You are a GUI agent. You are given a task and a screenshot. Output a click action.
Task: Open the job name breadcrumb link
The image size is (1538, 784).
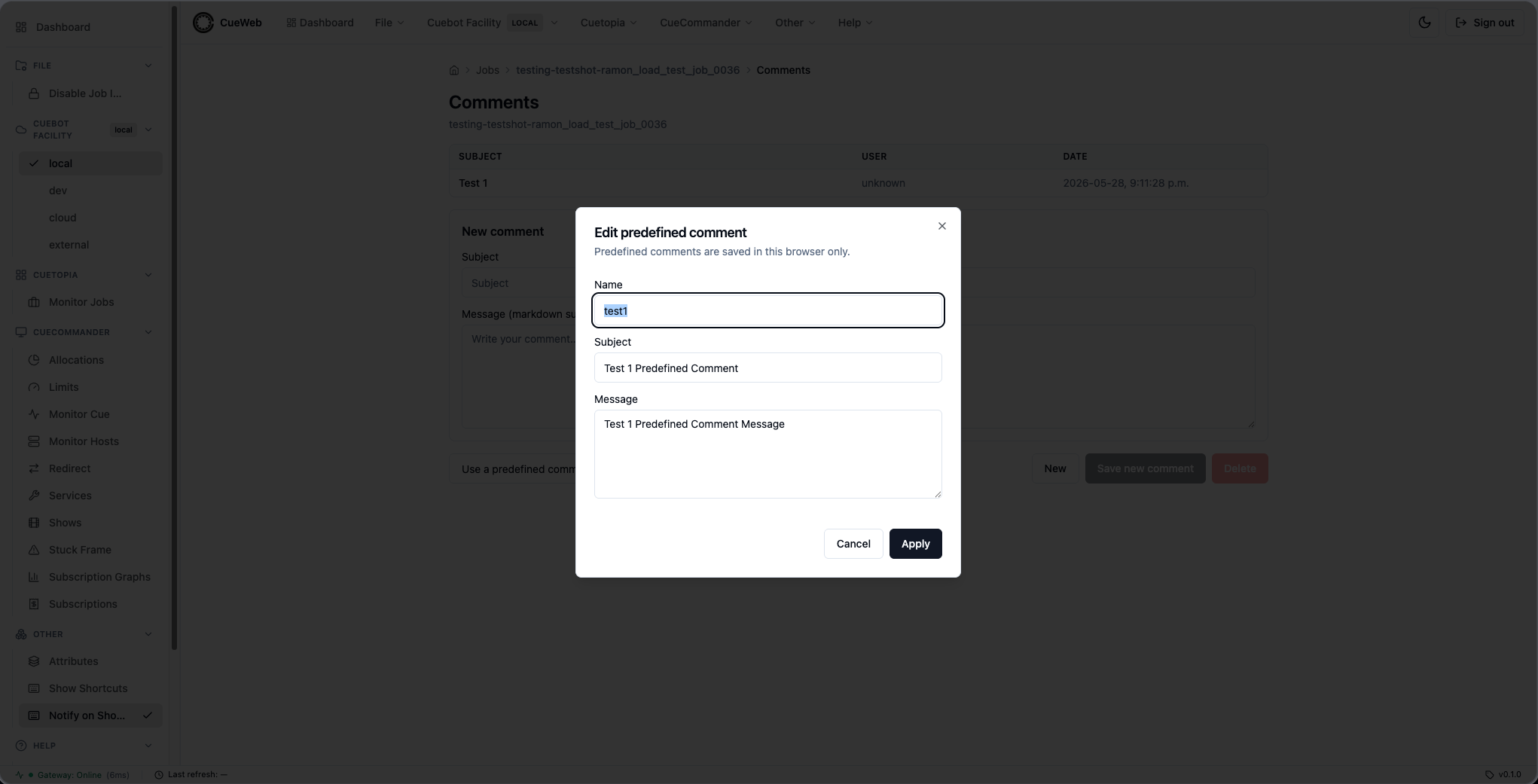pyautogui.click(x=627, y=70)
